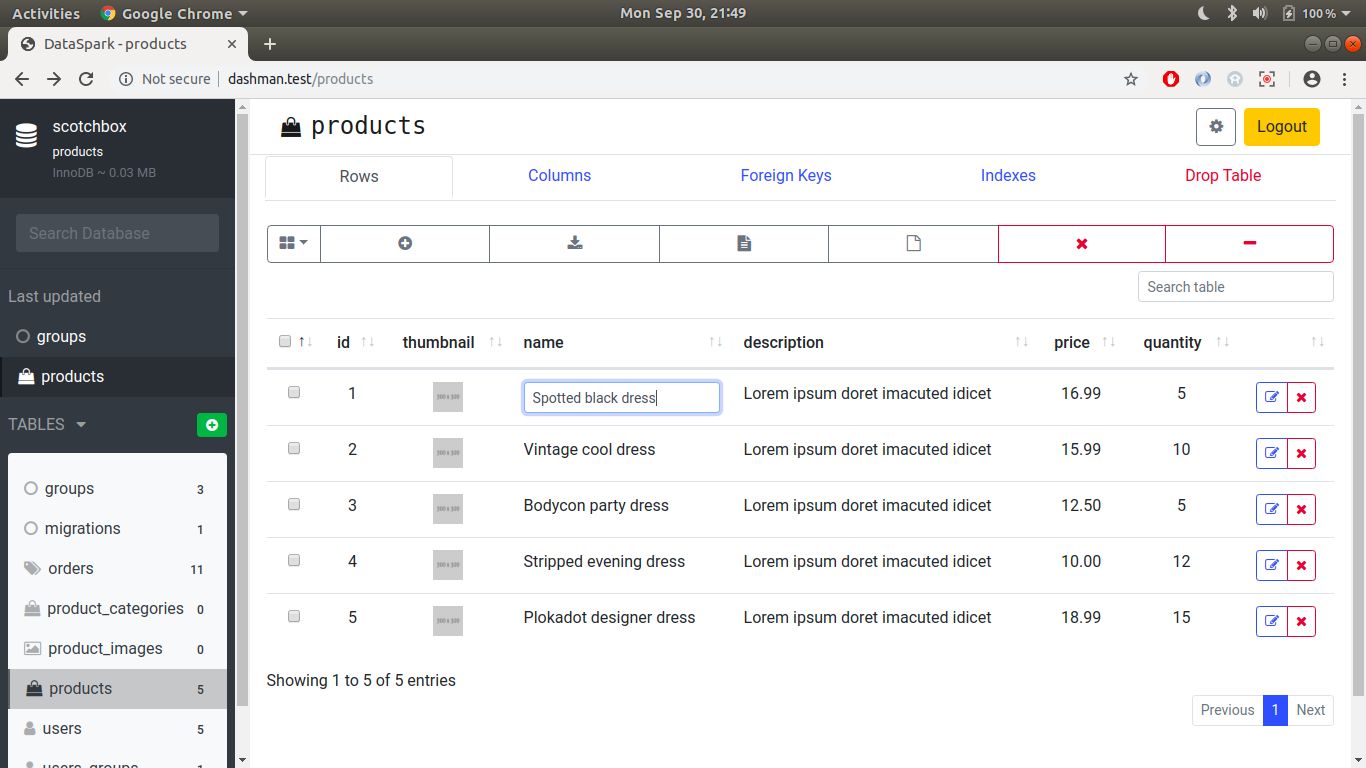Click the red X toolbar icon

pyautogui.click(x=1081, y=243)
